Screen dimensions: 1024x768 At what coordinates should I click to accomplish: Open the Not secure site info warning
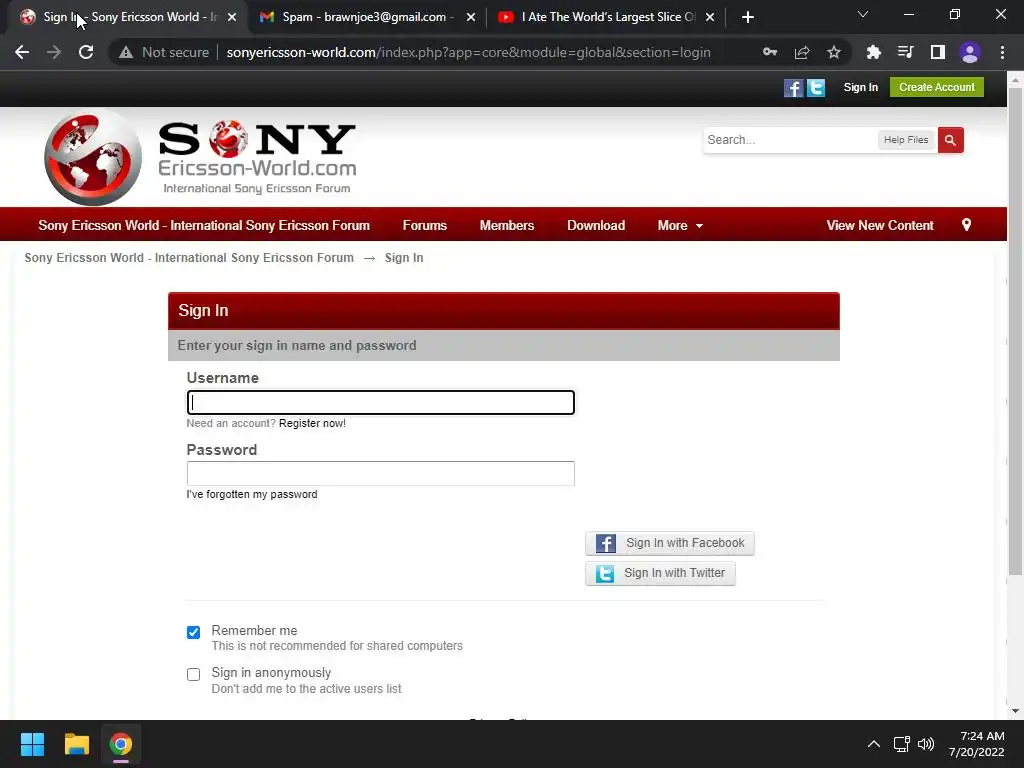pyautogui.click(x=164, y=52)
